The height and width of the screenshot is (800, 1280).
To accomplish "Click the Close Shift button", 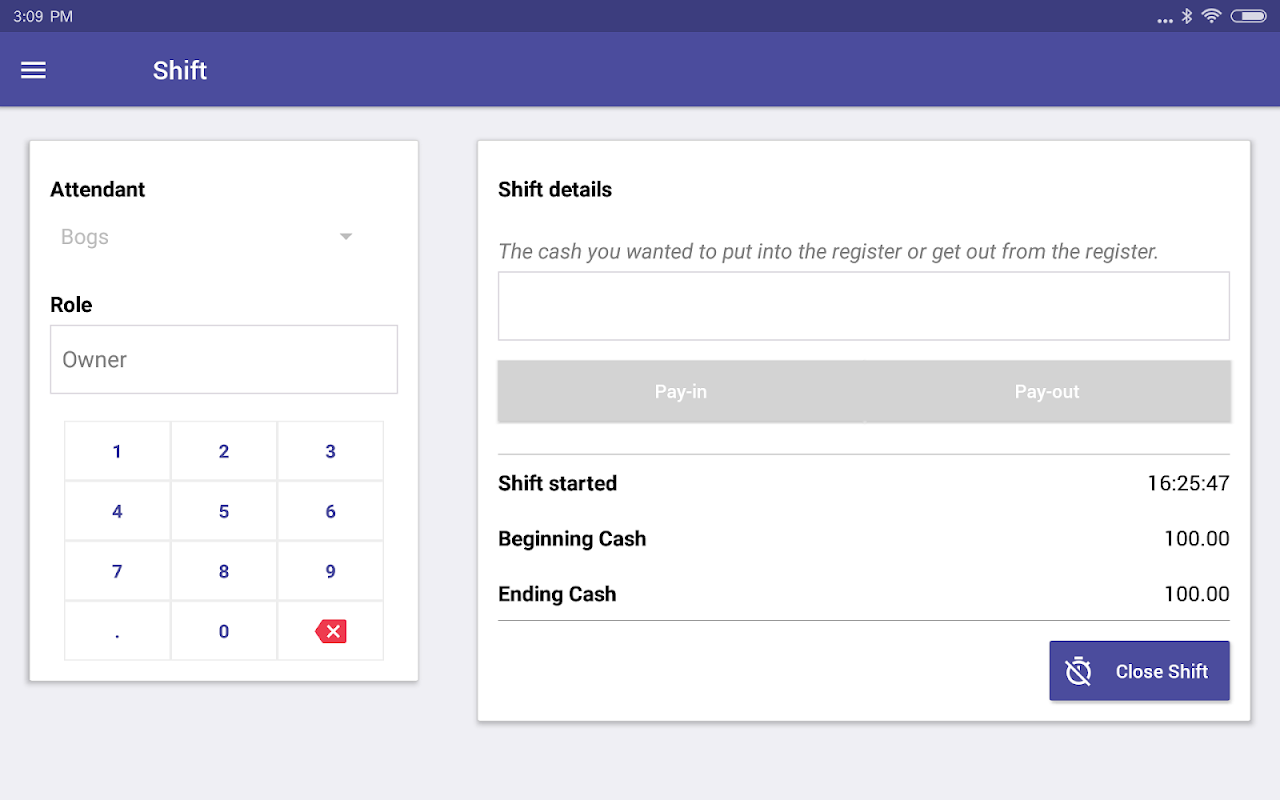I will (x=1139, y=671).
